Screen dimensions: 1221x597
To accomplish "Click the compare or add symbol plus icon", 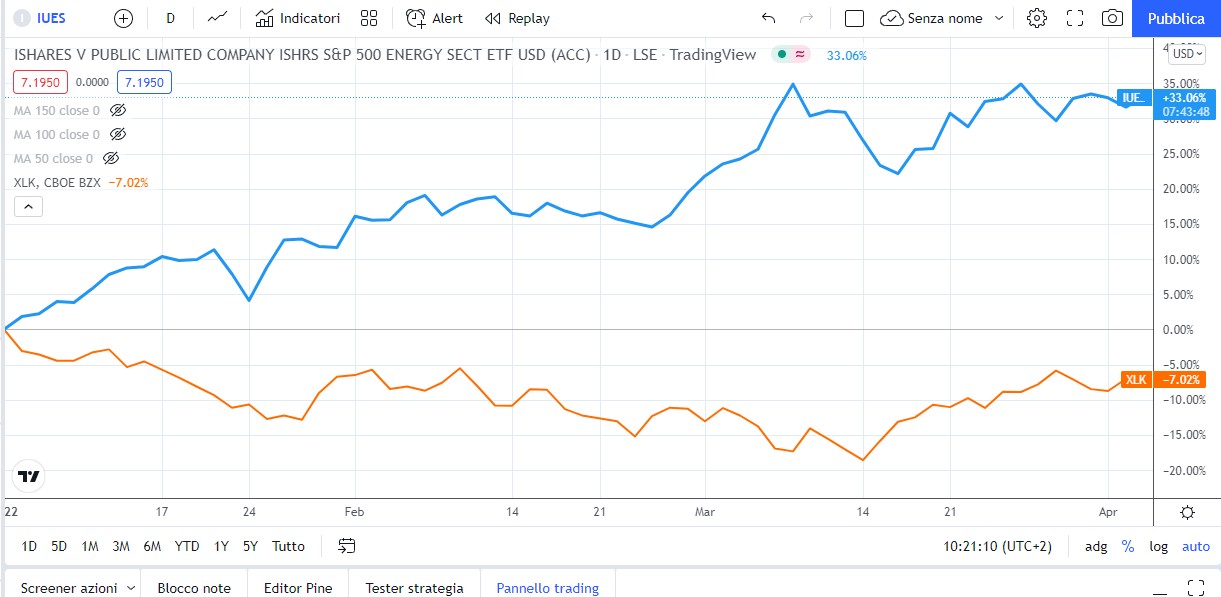I will click(x=123, y=18).
